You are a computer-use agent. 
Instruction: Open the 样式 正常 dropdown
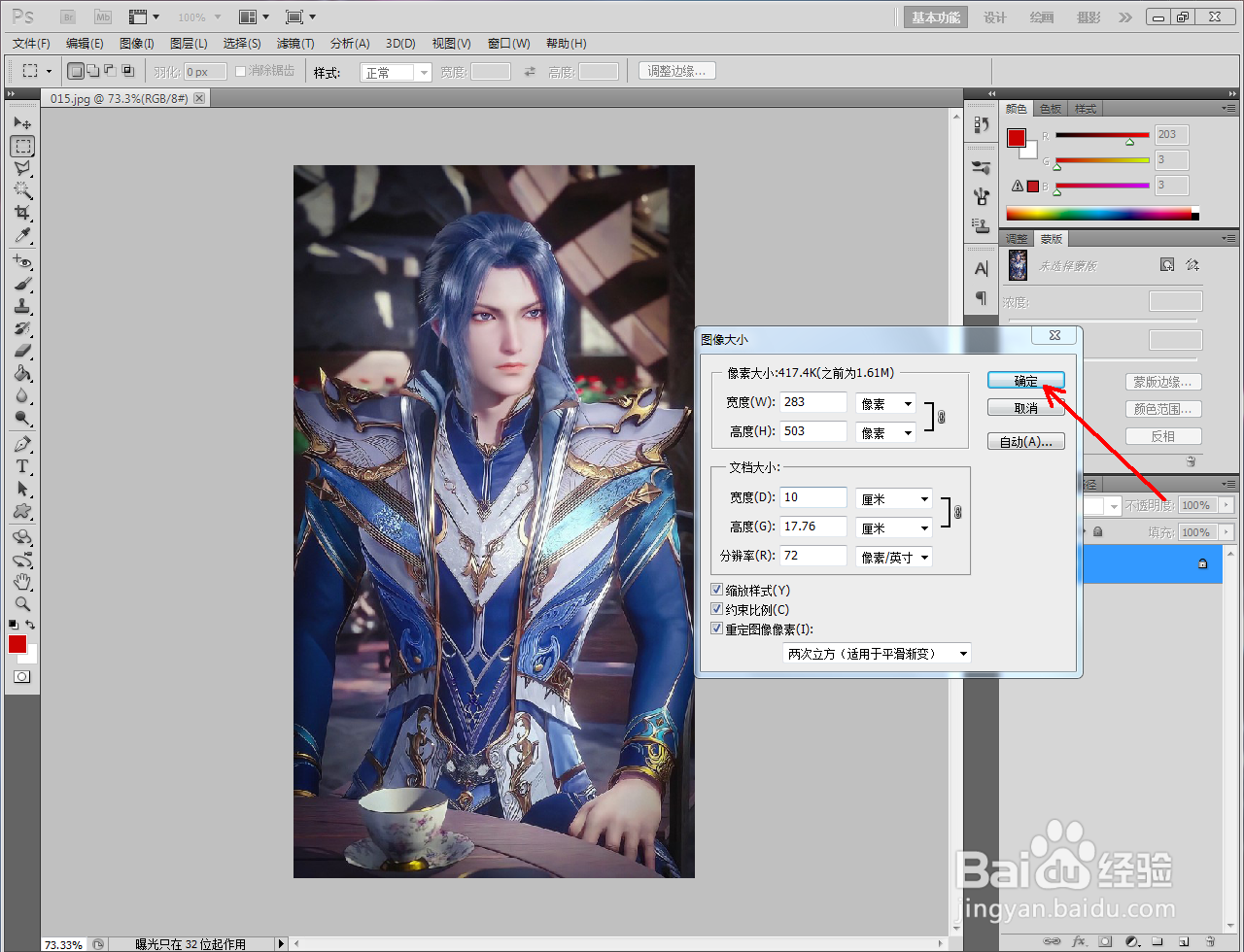[x=396, y=73]
